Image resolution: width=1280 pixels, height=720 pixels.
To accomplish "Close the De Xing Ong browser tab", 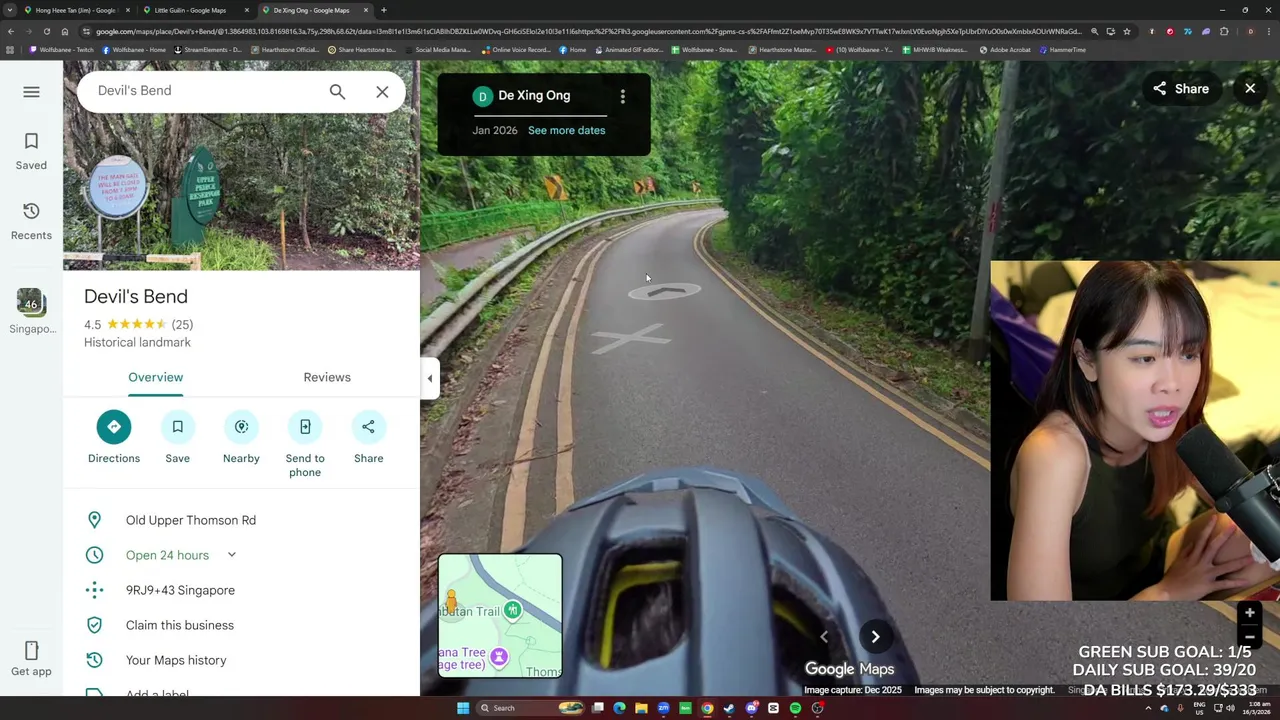I will click(366, 10).
